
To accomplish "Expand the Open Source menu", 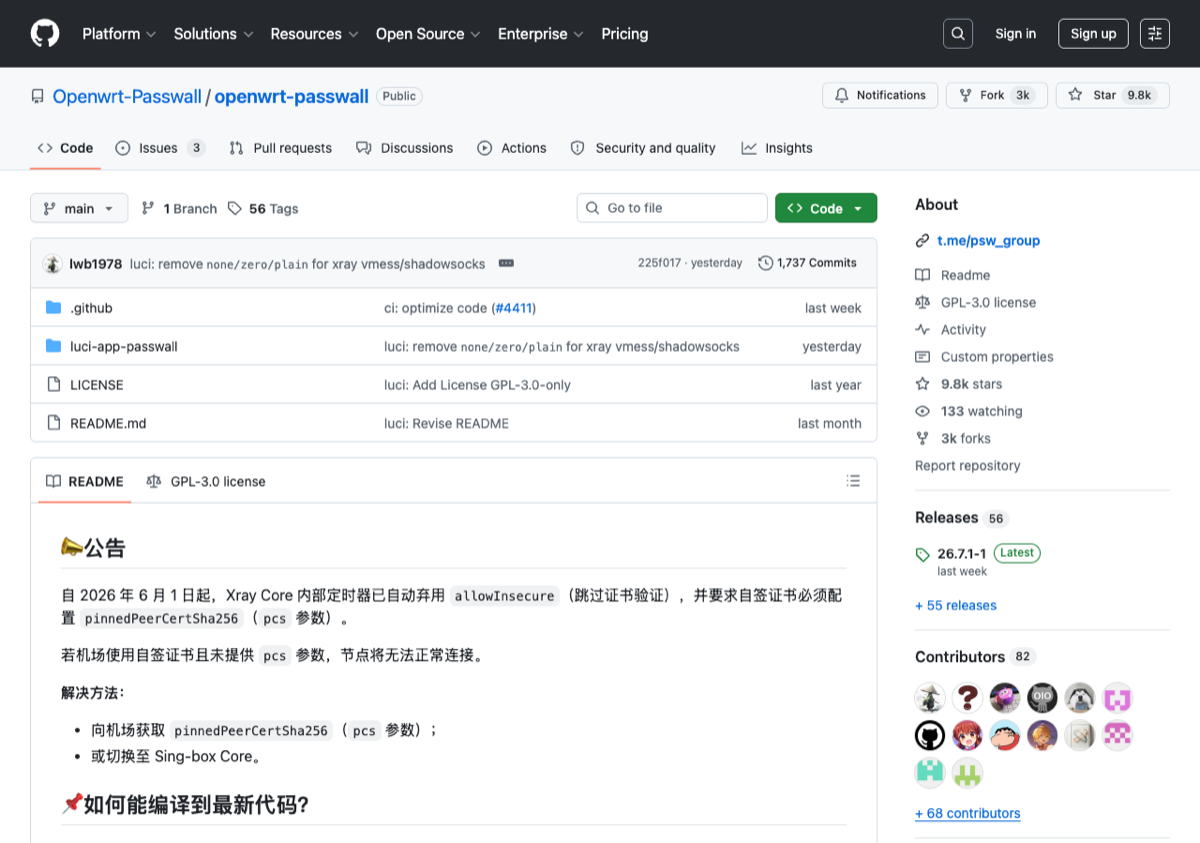I will tap(428, 34).
